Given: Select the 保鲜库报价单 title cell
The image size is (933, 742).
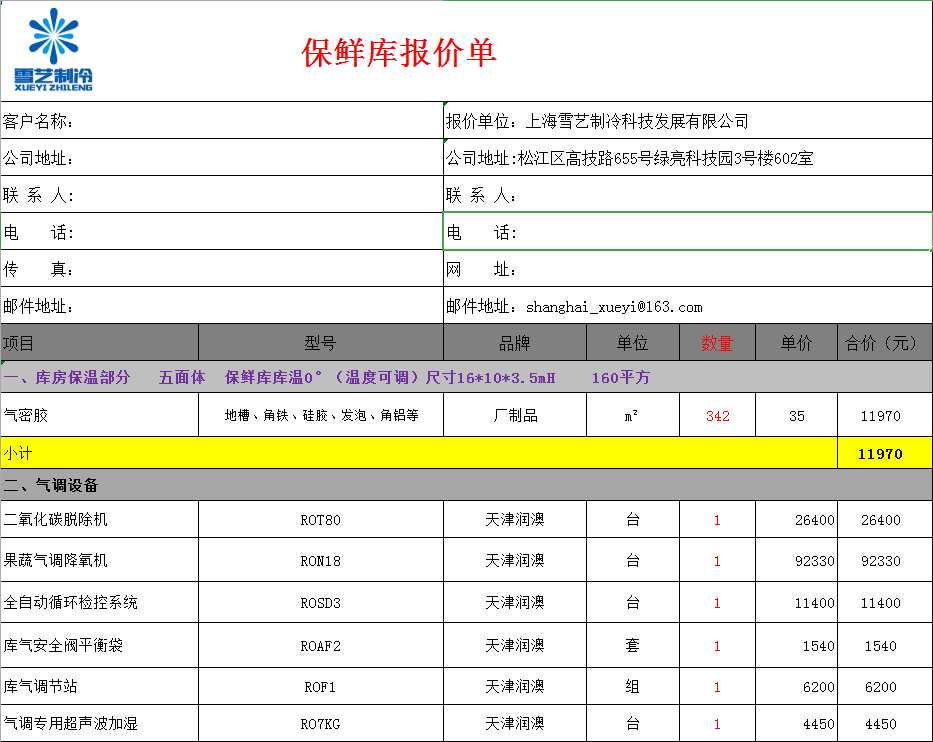Looking at the screenshot, I should point(399,53).
